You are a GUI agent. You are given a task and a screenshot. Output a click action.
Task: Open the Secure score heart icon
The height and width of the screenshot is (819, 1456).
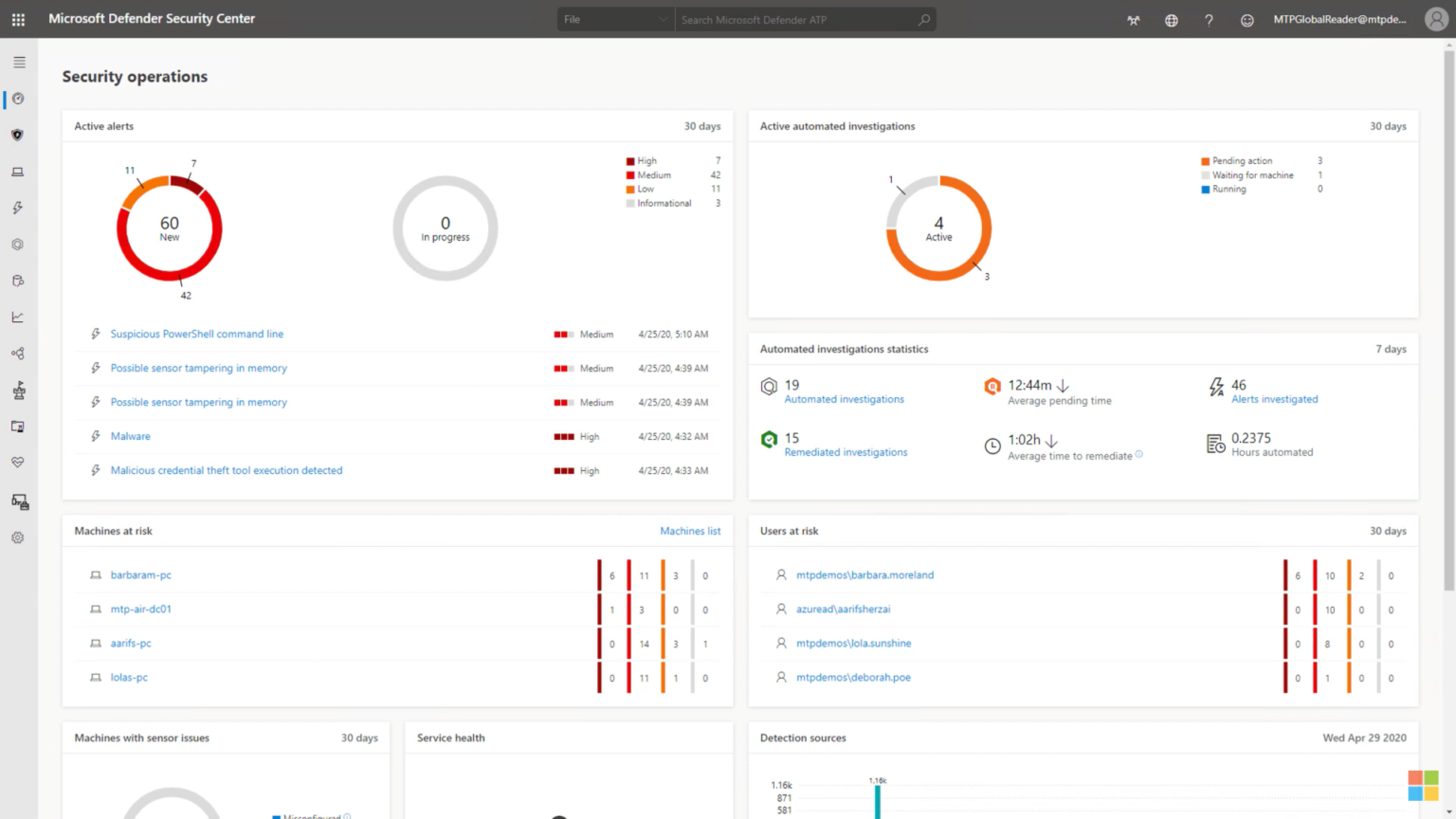pyautogui.click(x=17, y=462)
